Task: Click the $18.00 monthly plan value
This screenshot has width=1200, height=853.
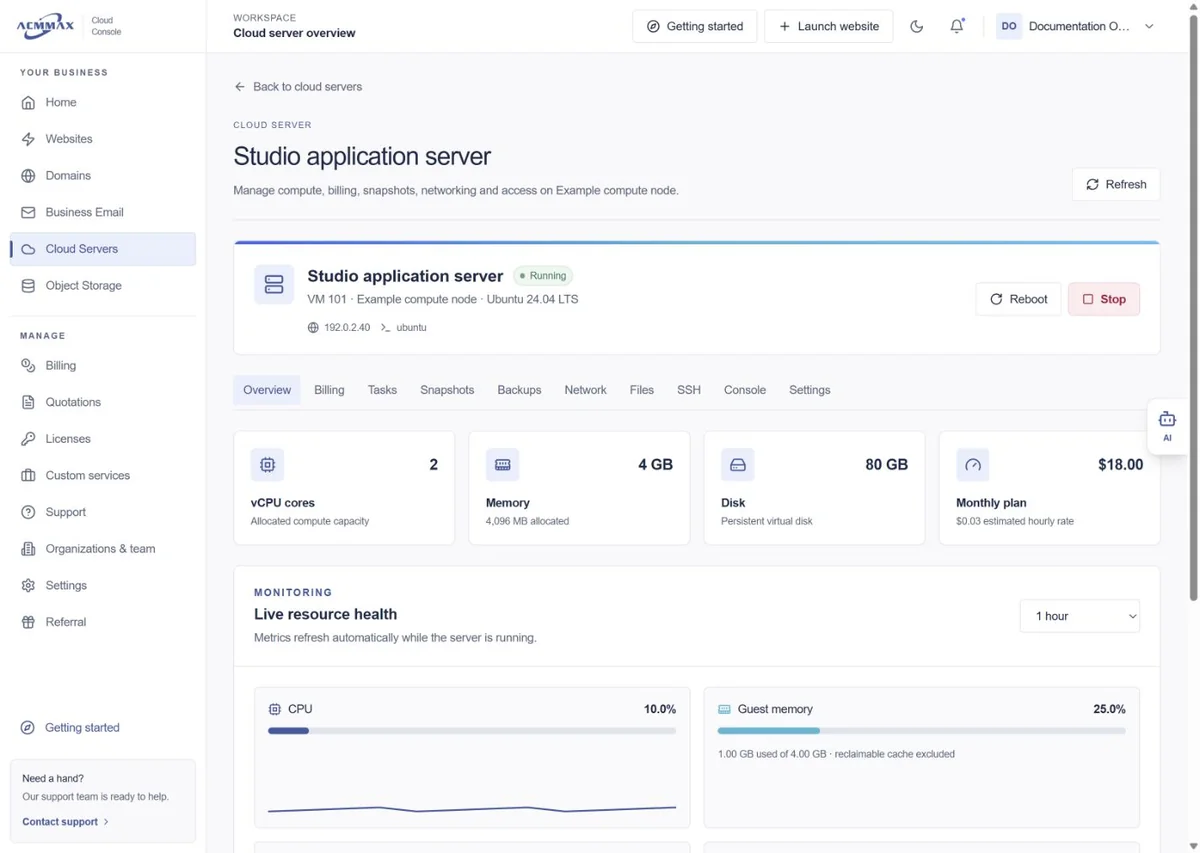Action: pos(1120,465)
